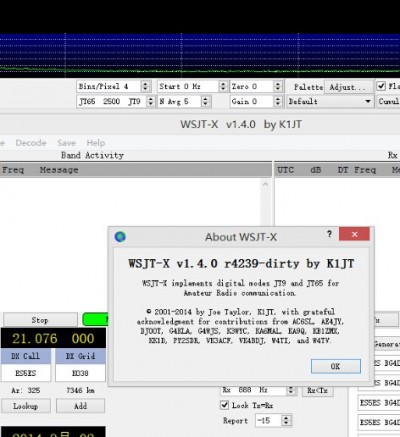Open the Default palette dropdown

point(330,101)
